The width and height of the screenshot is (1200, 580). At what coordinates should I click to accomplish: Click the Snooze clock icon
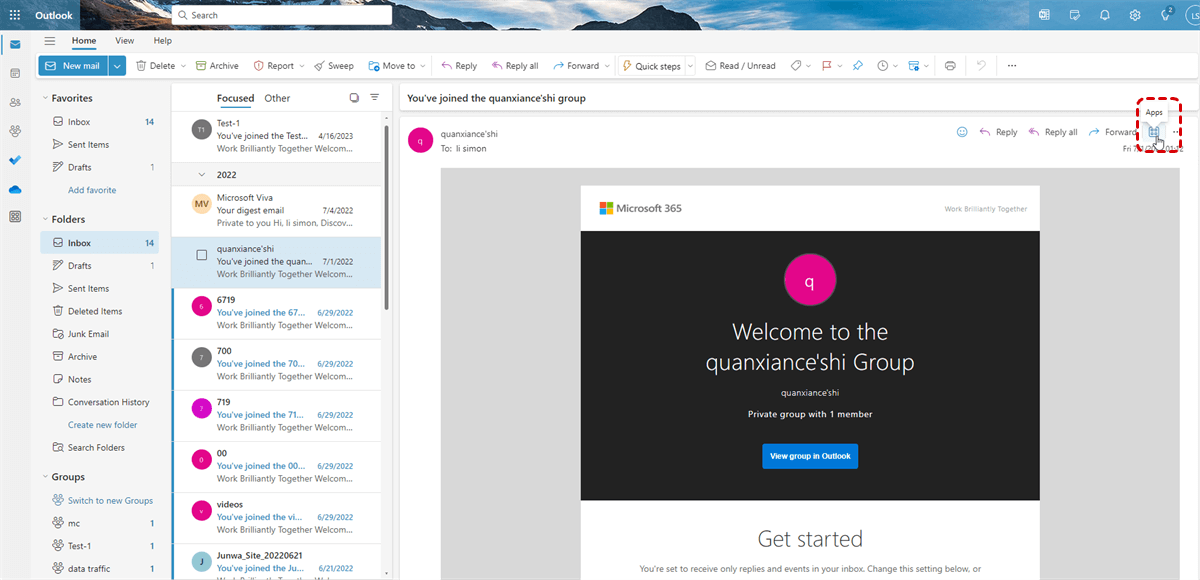(x=882, y=66)
